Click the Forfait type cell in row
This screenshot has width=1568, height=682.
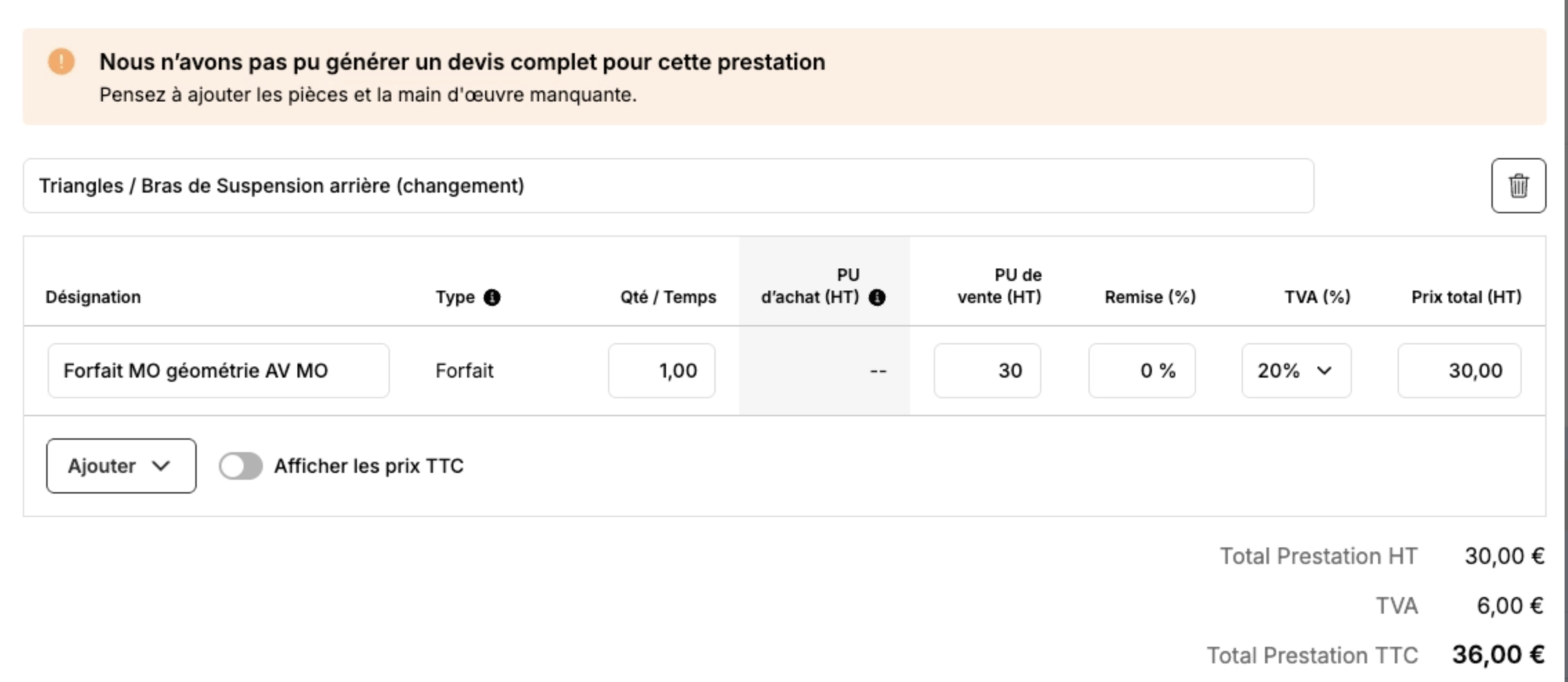464,371
